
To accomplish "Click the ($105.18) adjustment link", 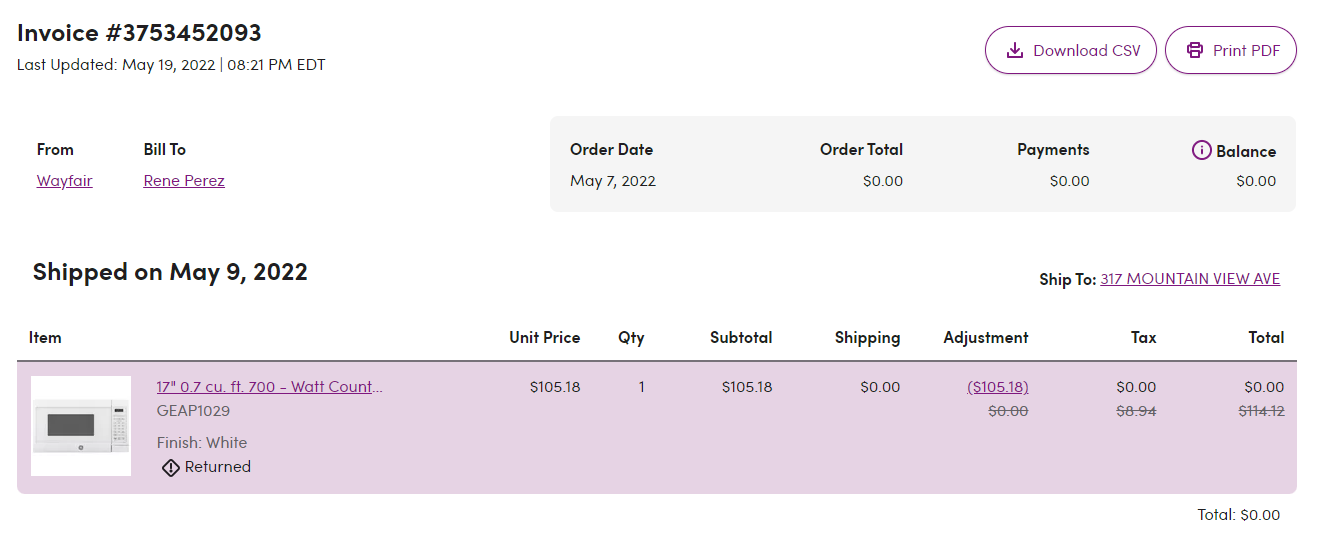I will click(998, 387).
